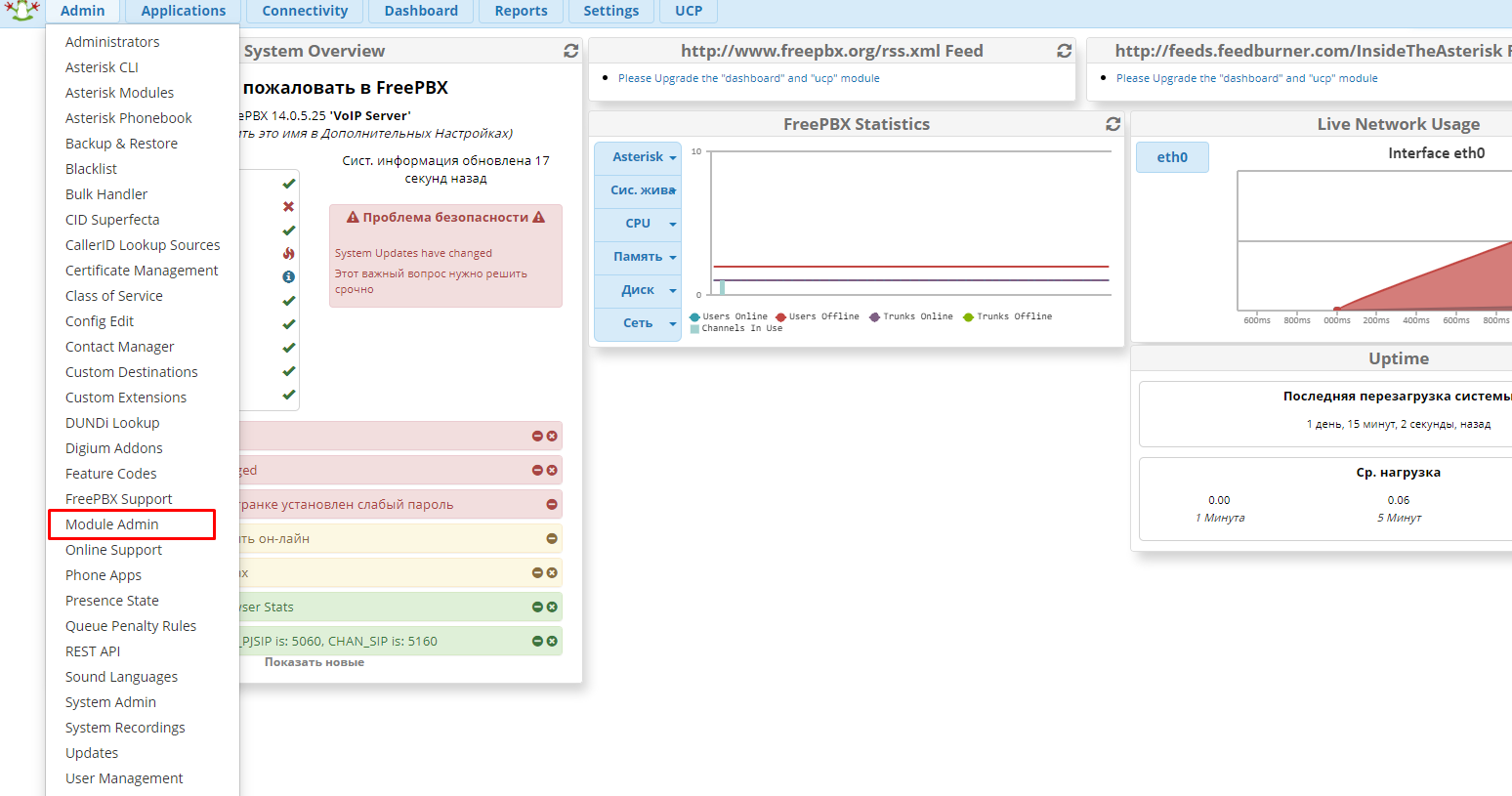Click the FreePBX frog logo
This screenshot has height=796, width=1512.
[21, 10]
